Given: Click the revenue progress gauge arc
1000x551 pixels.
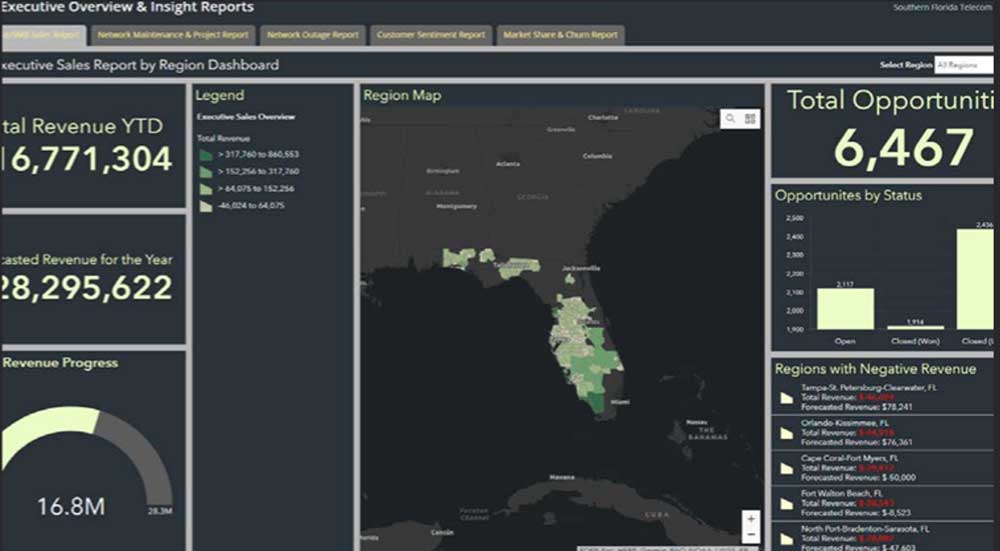Looking at the screenshot, I should click(60, 421).
